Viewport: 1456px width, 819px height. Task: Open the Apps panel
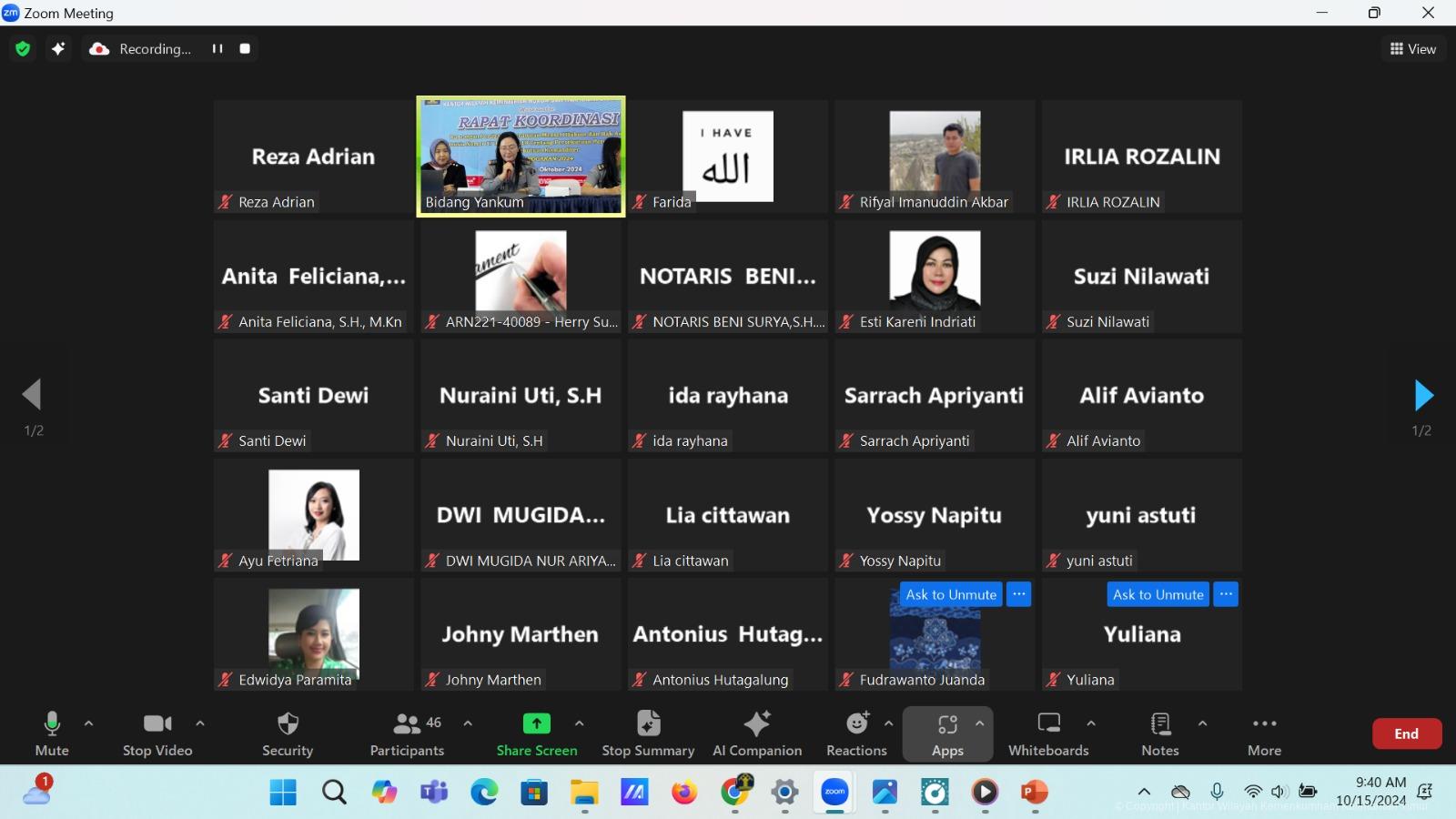point(947,734)
